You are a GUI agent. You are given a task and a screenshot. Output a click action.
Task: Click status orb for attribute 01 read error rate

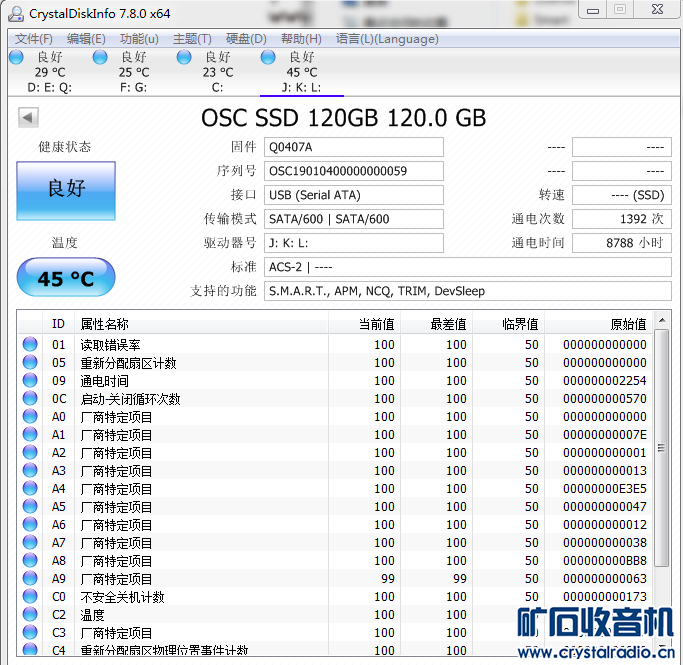pyautogui.click(x=31, y=345)
